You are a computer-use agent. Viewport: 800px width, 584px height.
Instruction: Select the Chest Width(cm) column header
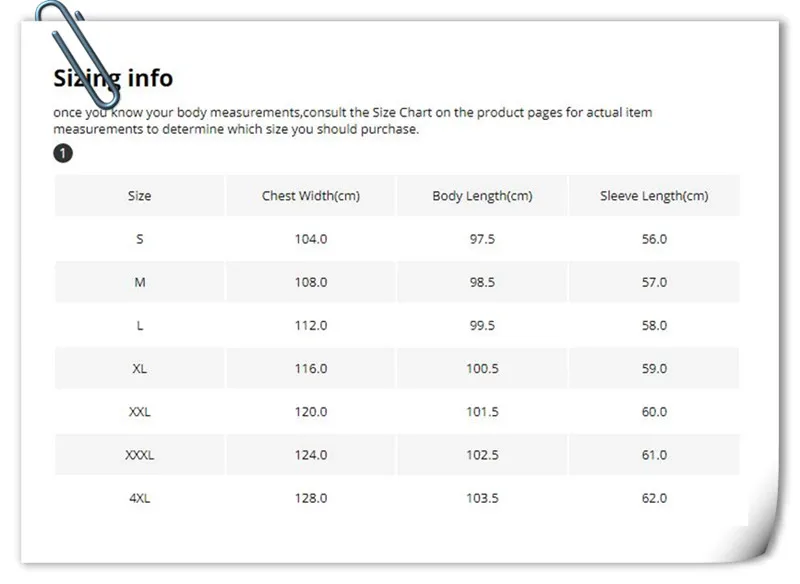coord(311,196)
